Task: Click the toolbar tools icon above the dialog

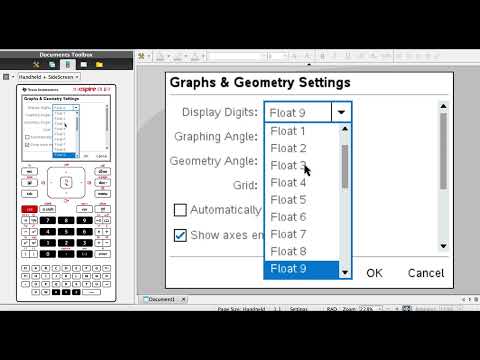Action: [141, 56]
